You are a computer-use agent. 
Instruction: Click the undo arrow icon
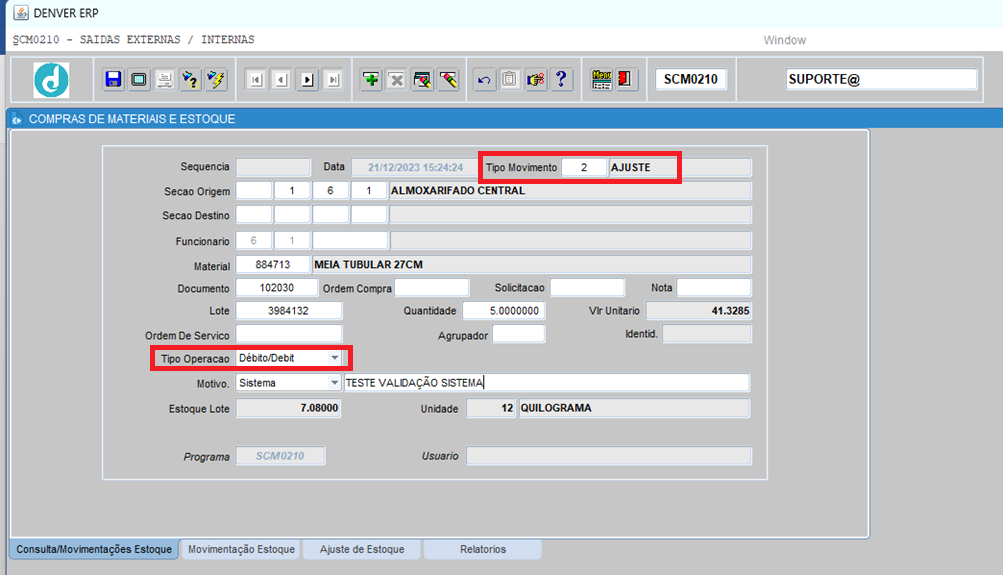[x=484, y=79]
